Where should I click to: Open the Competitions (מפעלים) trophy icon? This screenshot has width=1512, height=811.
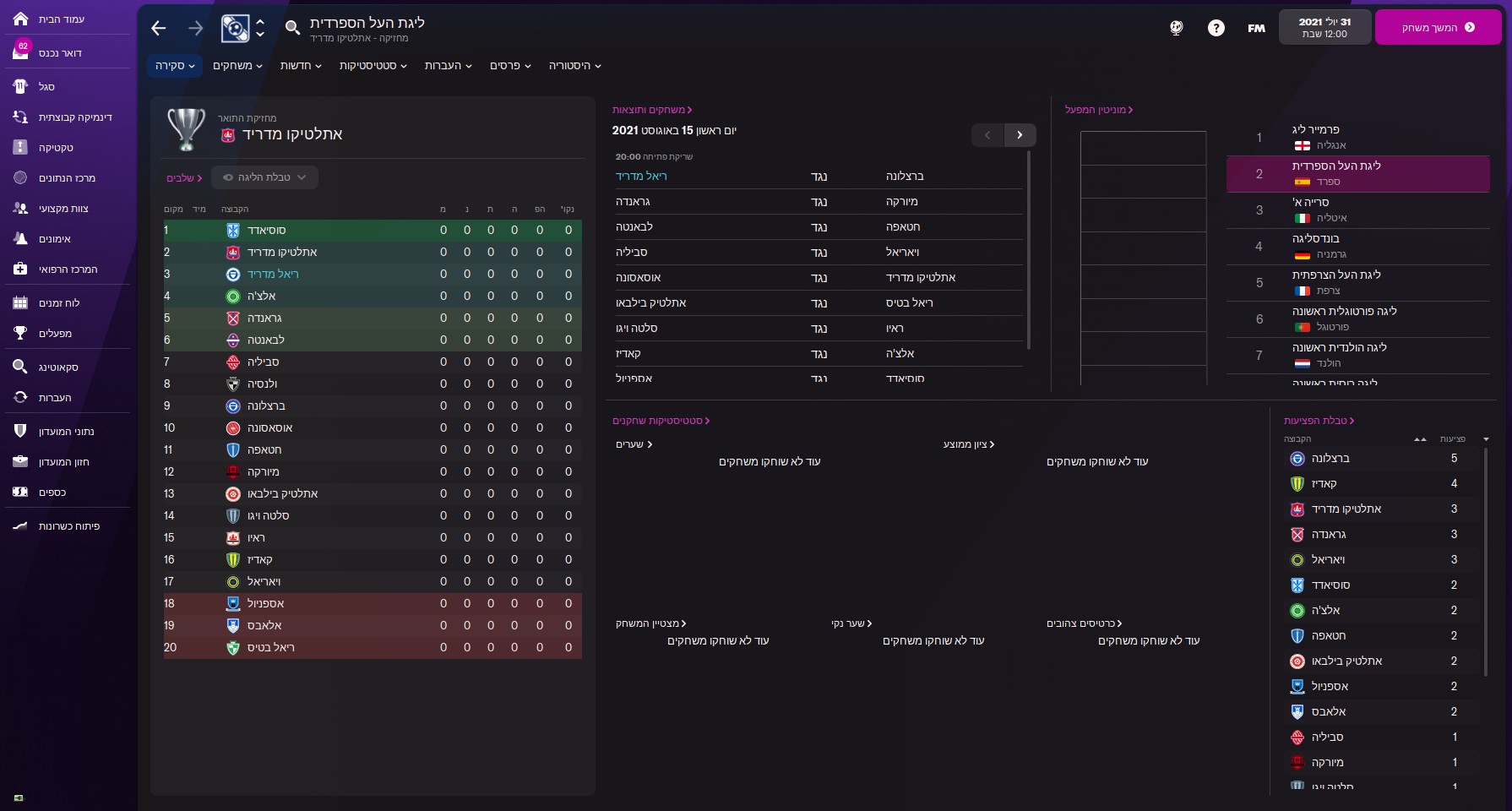pos(21,333)
